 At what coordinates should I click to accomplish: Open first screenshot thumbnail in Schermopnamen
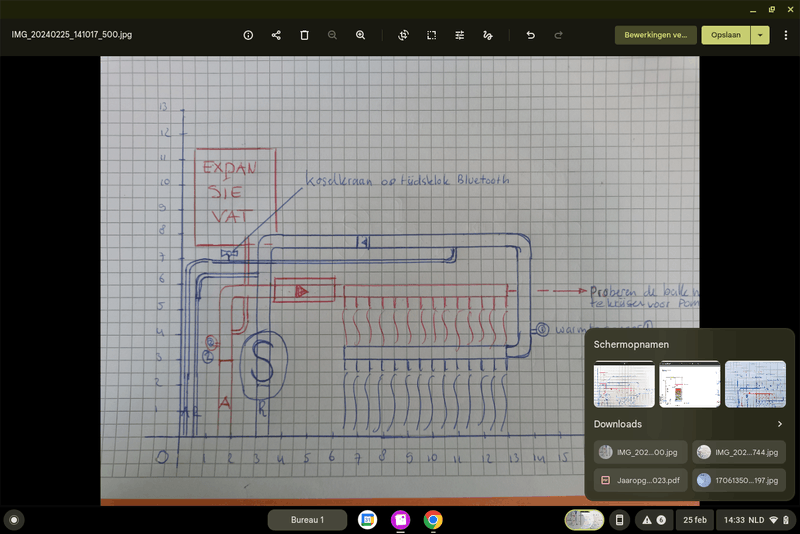624,384
